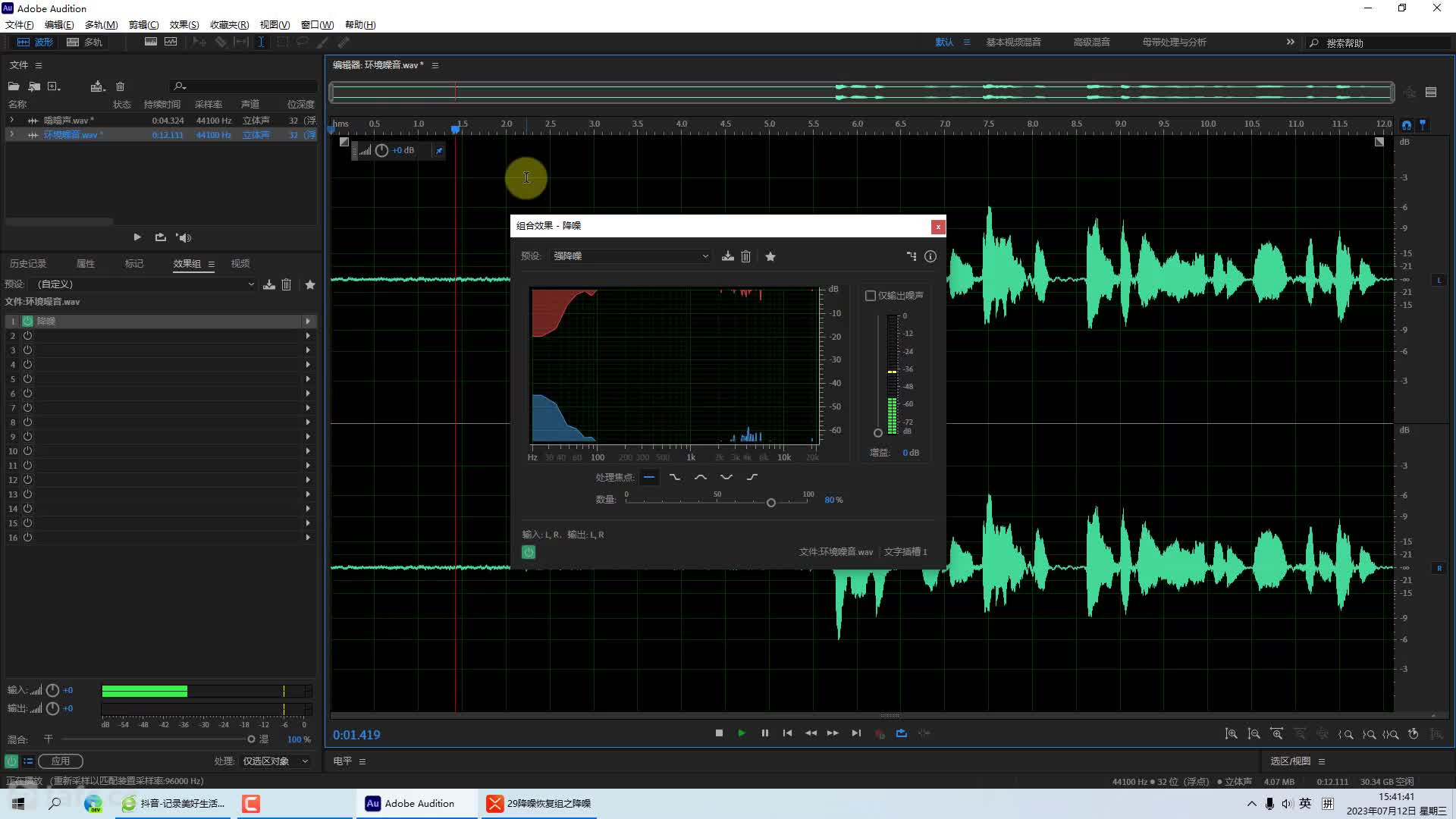The image size is (1456, 819).
Task: Adjust the gain slider handle in dialog
Action: pyautogui.click(x=878, y=433)
